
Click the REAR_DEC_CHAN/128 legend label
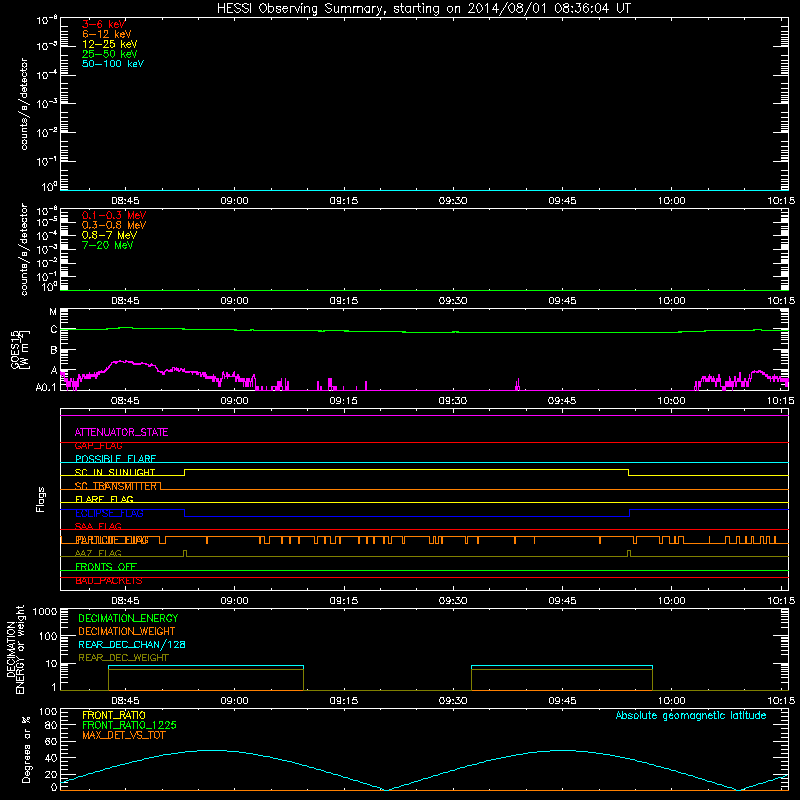point(132,644)
